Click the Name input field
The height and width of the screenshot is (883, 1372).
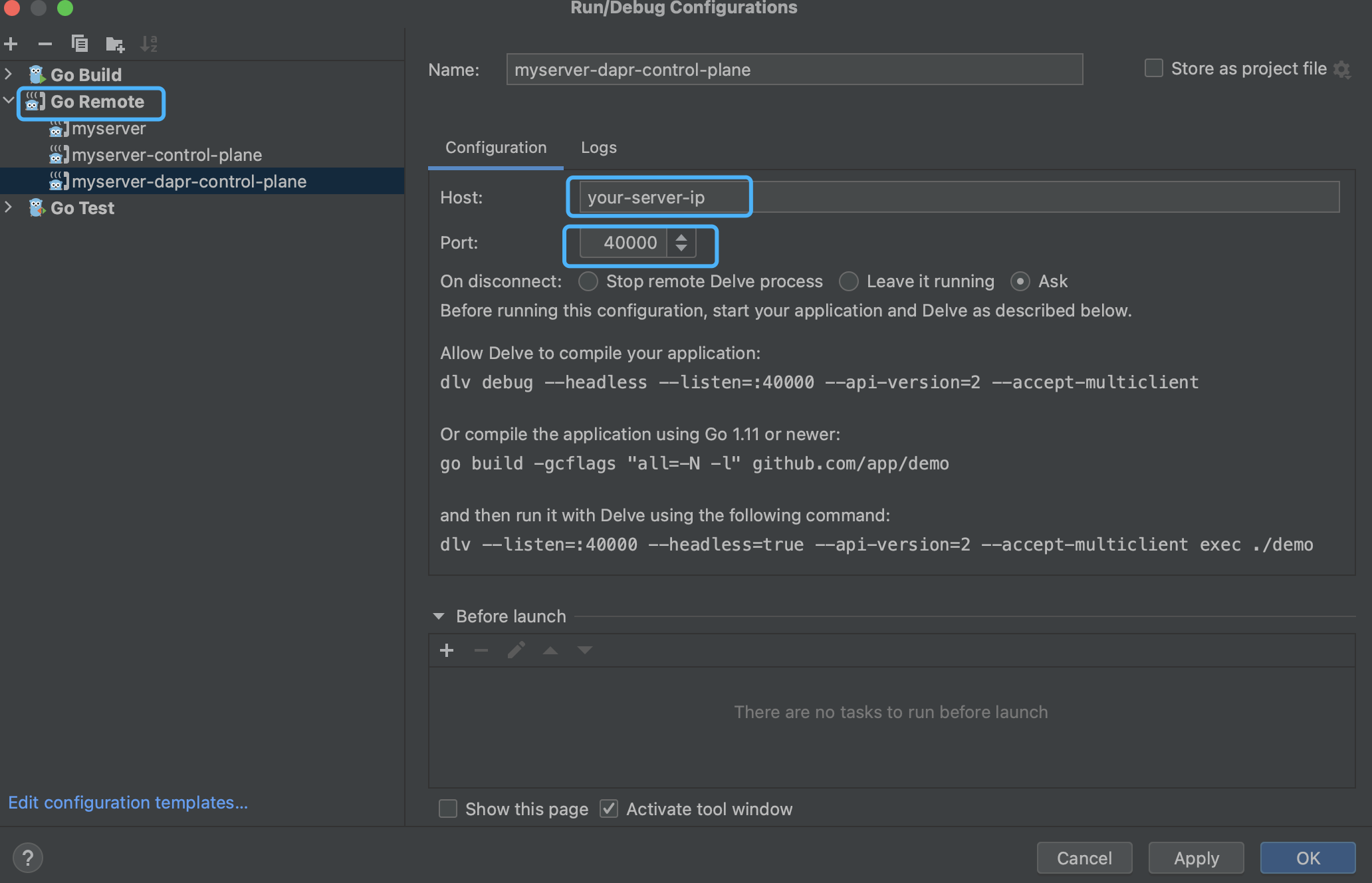click(x=794, y=69)
